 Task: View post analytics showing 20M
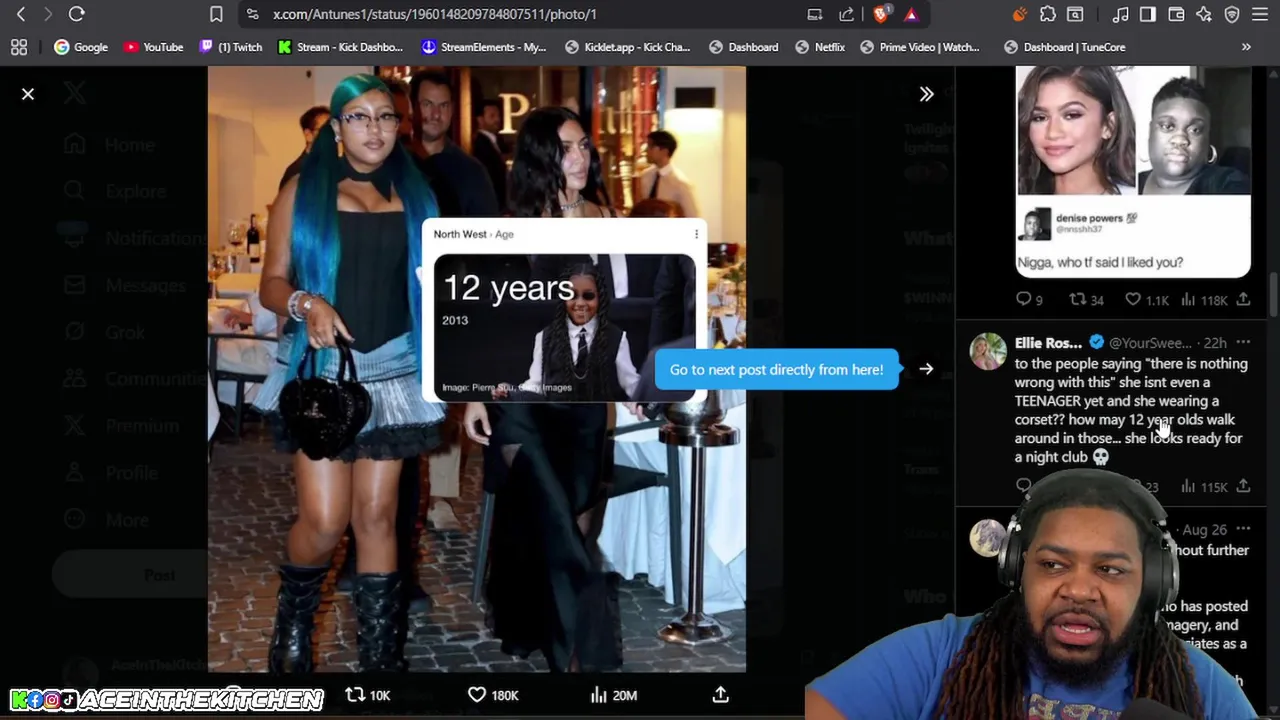pos(613,695)
